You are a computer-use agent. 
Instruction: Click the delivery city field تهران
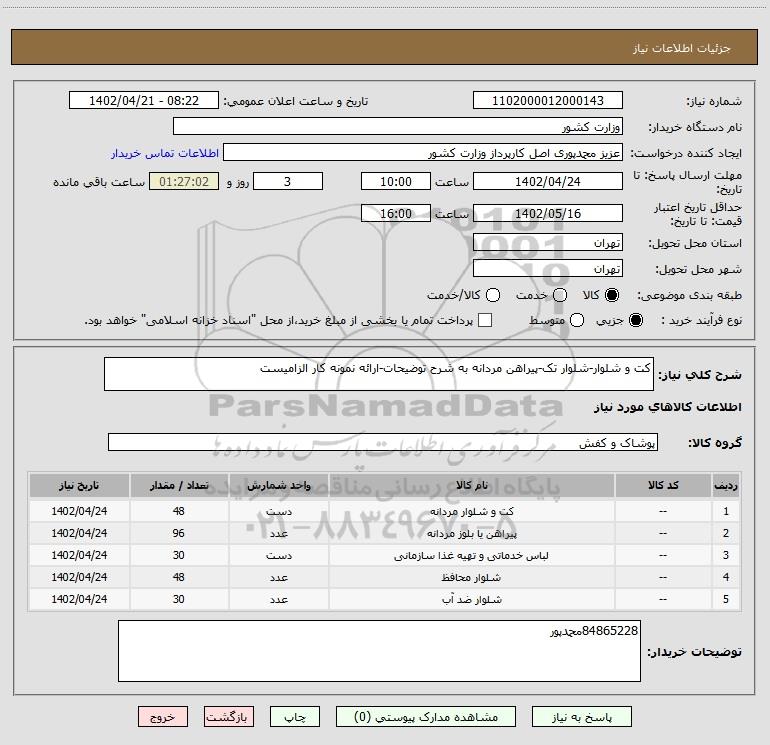tap(548, 268)
